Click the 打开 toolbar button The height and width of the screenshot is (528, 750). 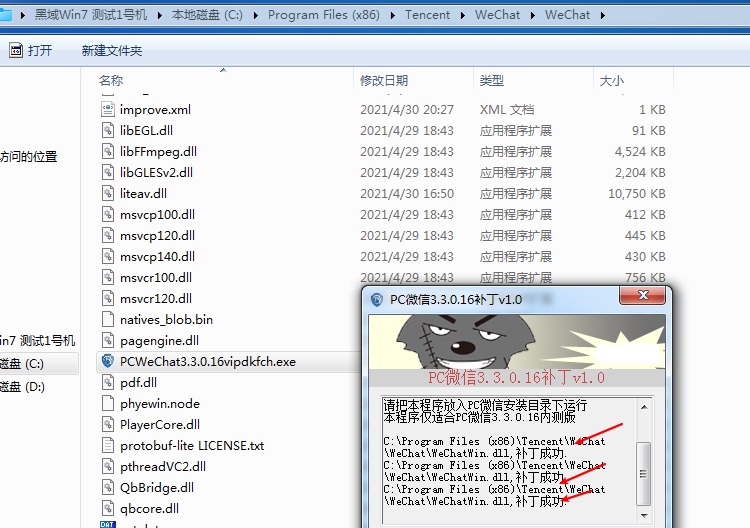click(x=31, y=50)
